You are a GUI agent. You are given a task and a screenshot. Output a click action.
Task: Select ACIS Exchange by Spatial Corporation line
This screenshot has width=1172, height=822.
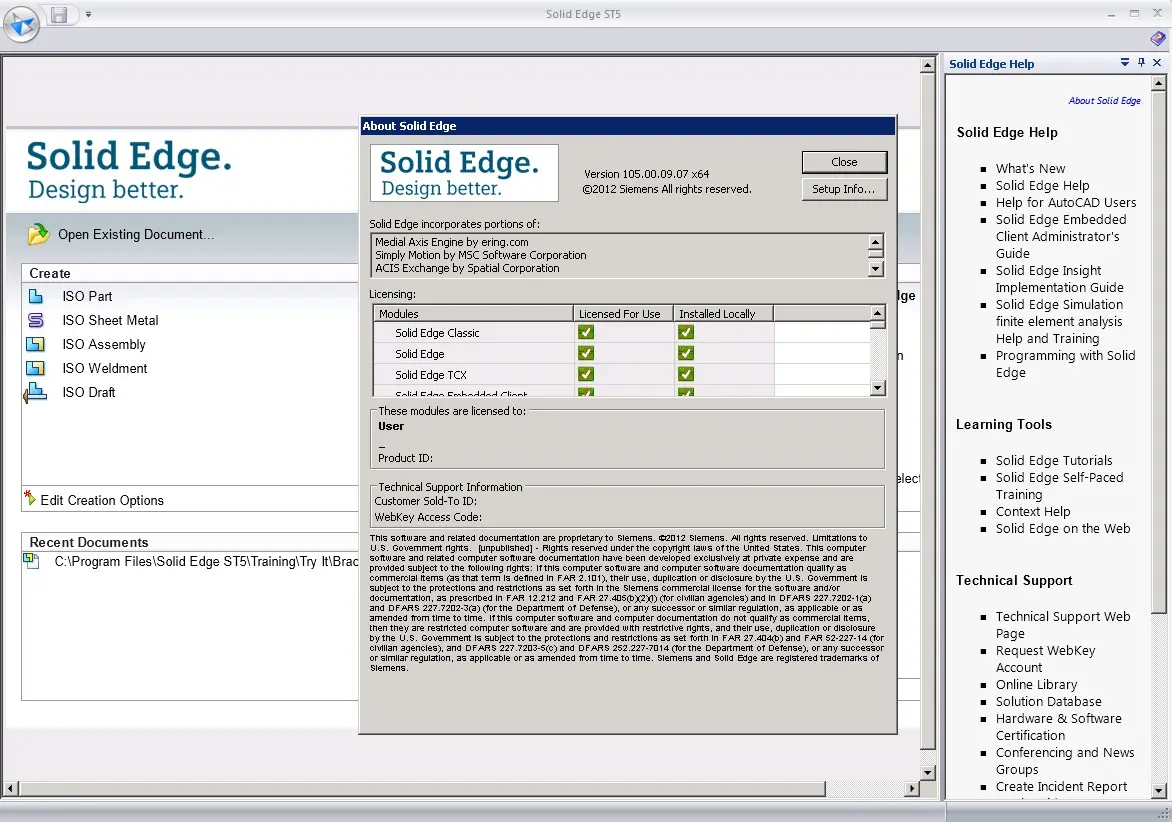pos(467,268)
